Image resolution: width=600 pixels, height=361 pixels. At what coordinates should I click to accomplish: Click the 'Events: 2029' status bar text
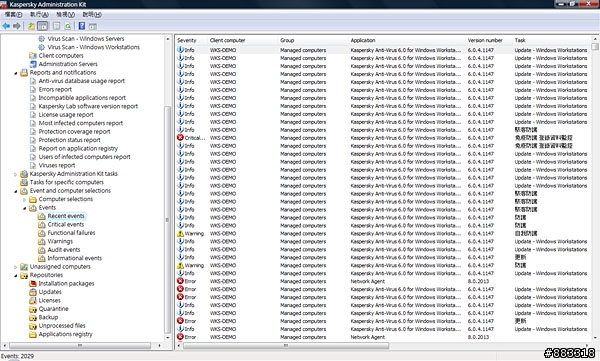click(x=17, y=356)
